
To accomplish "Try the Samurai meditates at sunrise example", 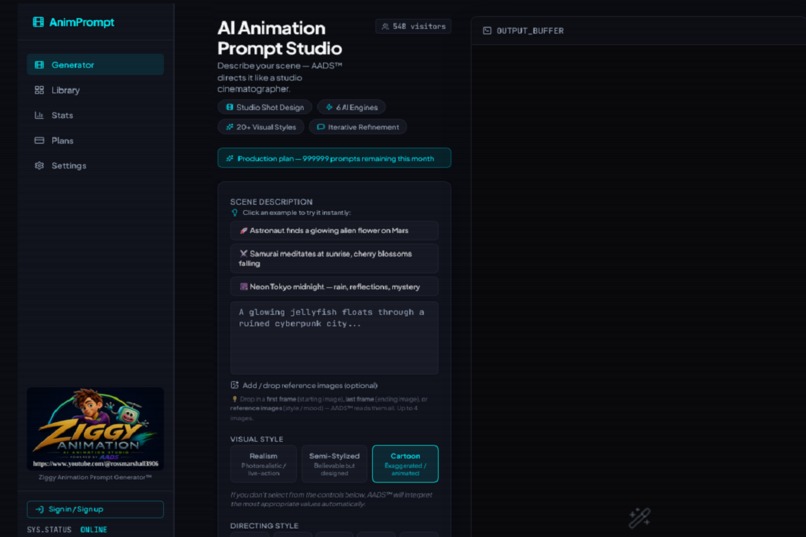I will pyautogui.click(x=334, y=258).
